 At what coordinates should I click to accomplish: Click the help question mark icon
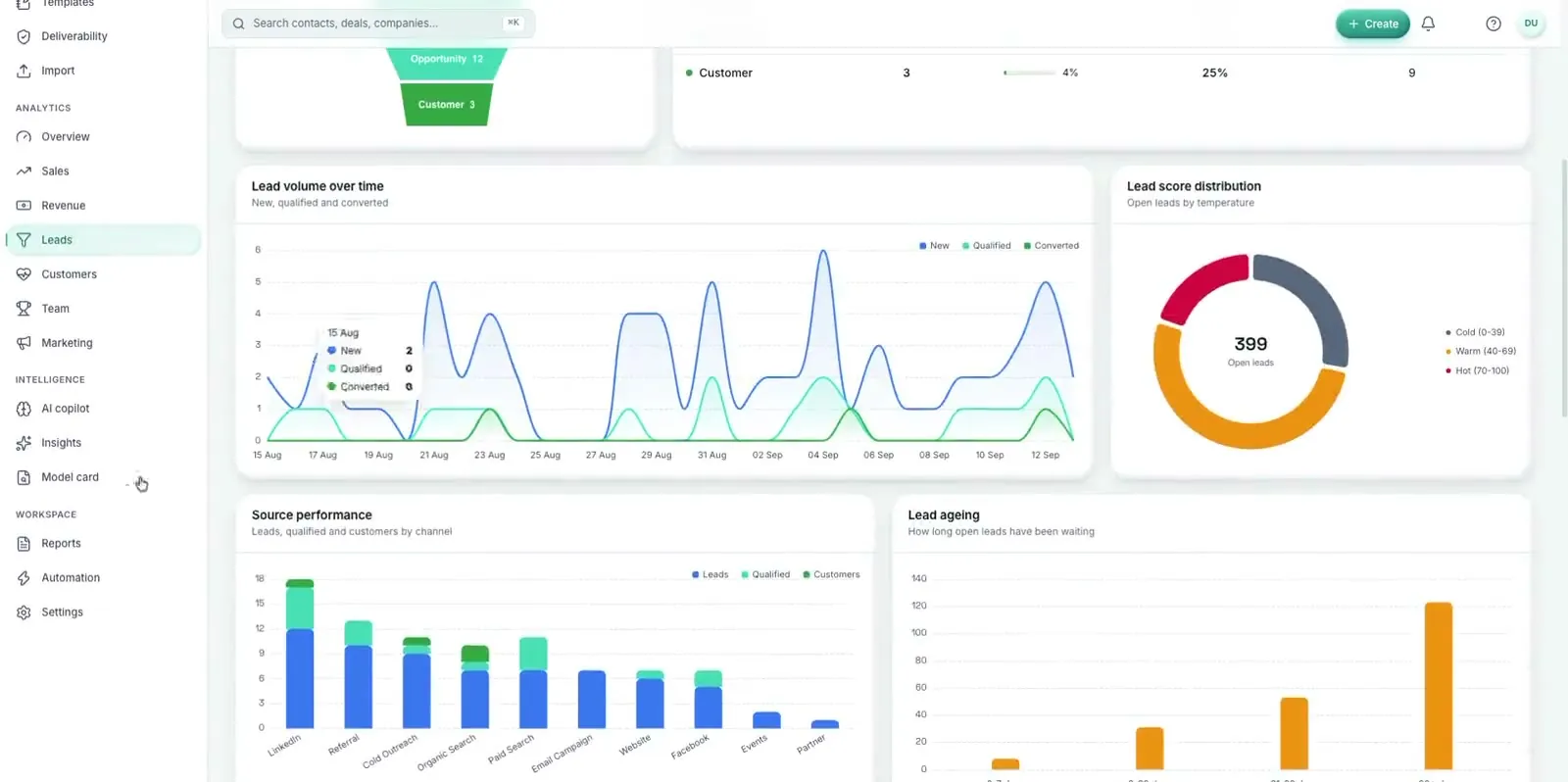(x=1493, y=24)
